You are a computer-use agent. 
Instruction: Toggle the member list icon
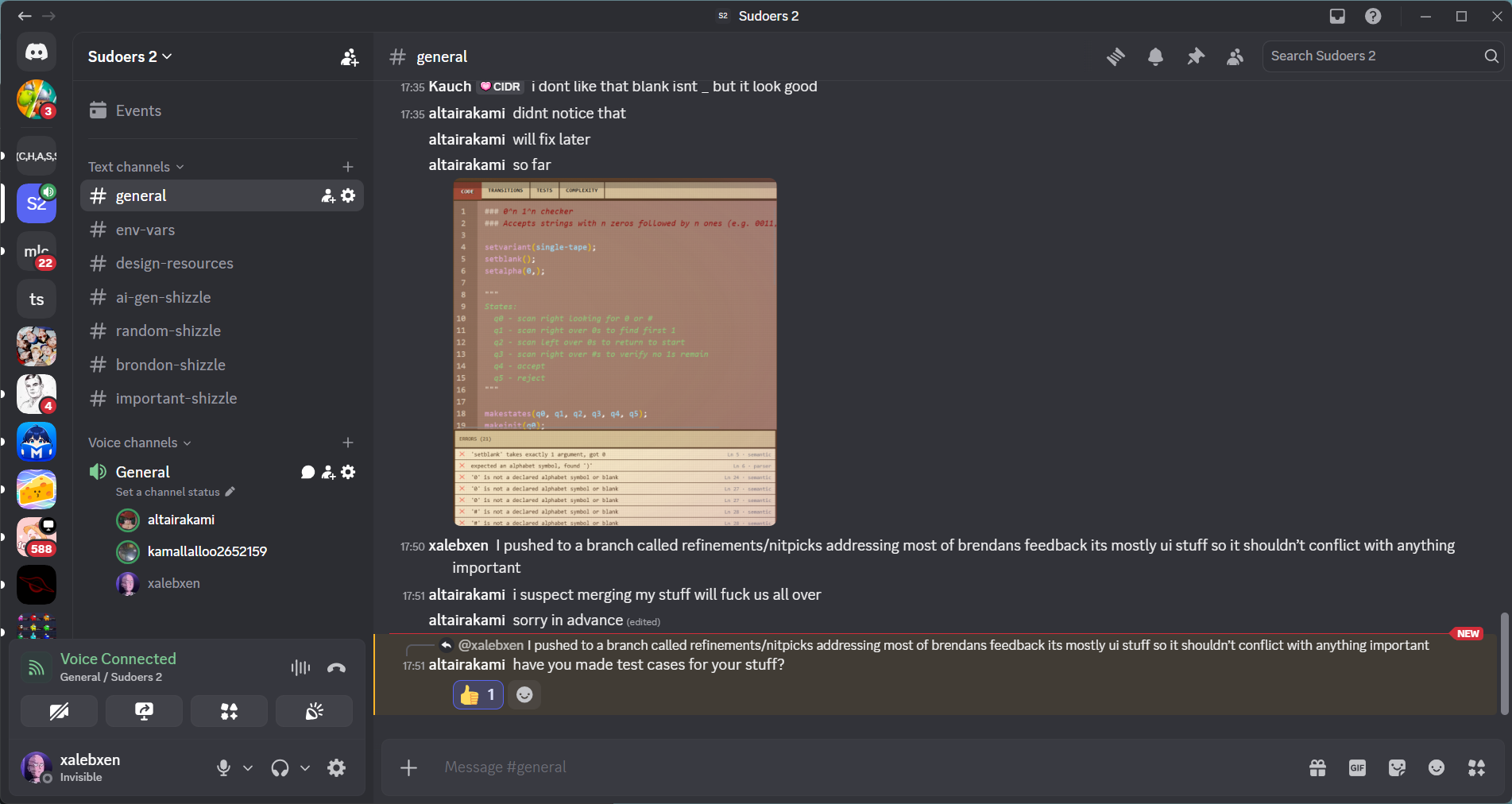[1235, 56]
